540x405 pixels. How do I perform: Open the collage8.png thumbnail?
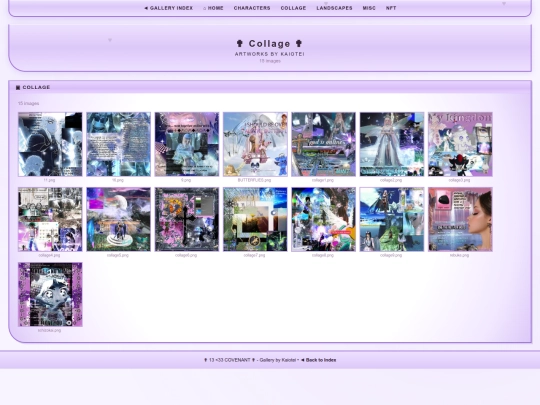tap(323, 219)
